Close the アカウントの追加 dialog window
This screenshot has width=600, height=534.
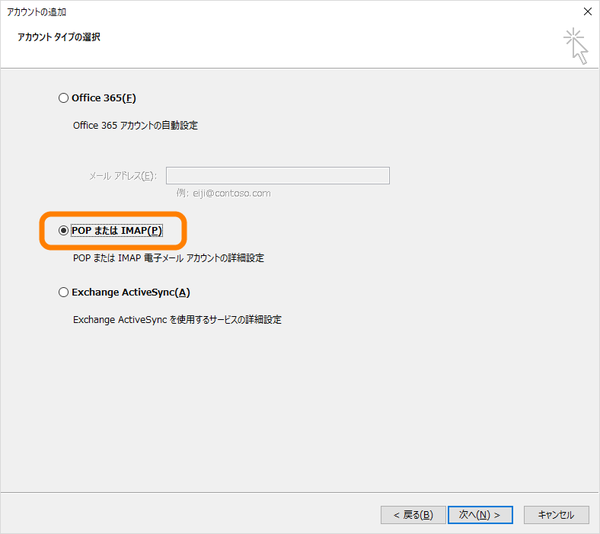coord(588,11)
